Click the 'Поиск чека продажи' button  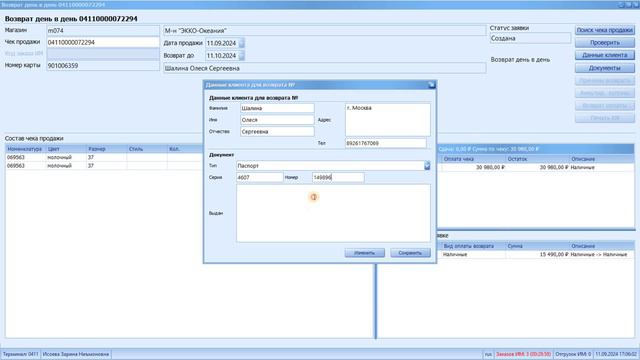(604, 30)
